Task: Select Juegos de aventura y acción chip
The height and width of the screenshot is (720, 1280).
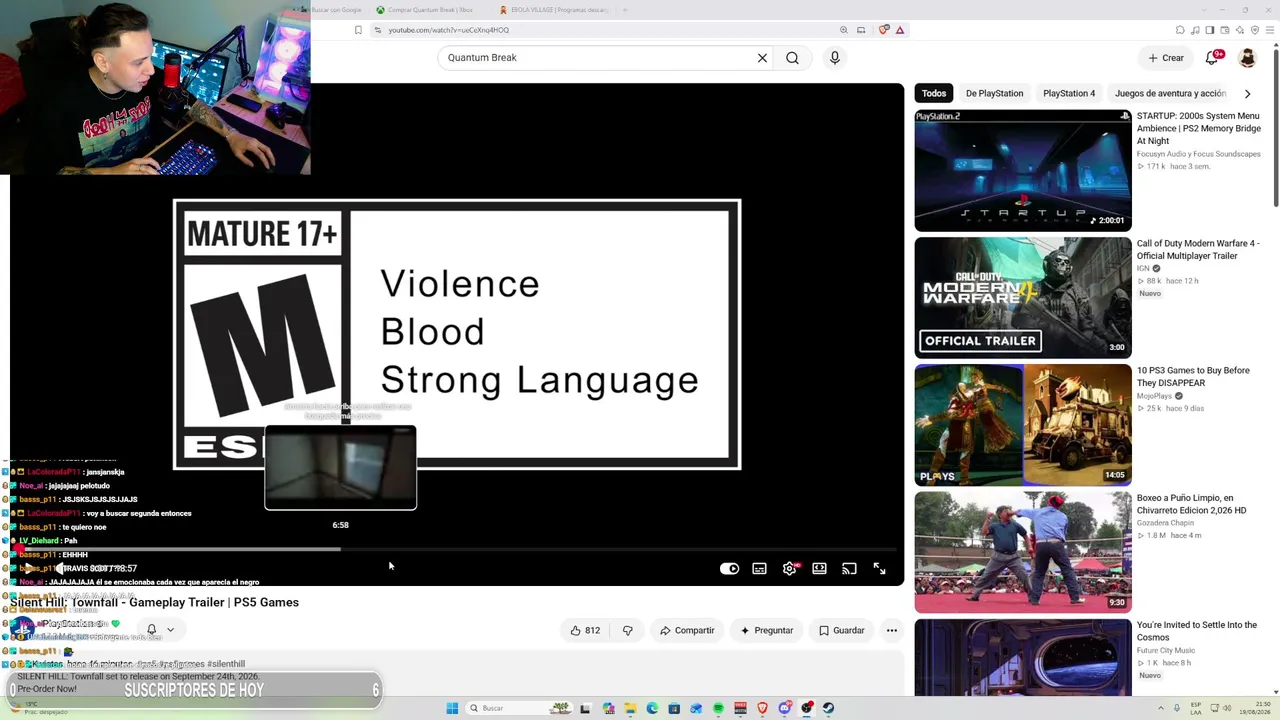Action: tap(1170, 94)
